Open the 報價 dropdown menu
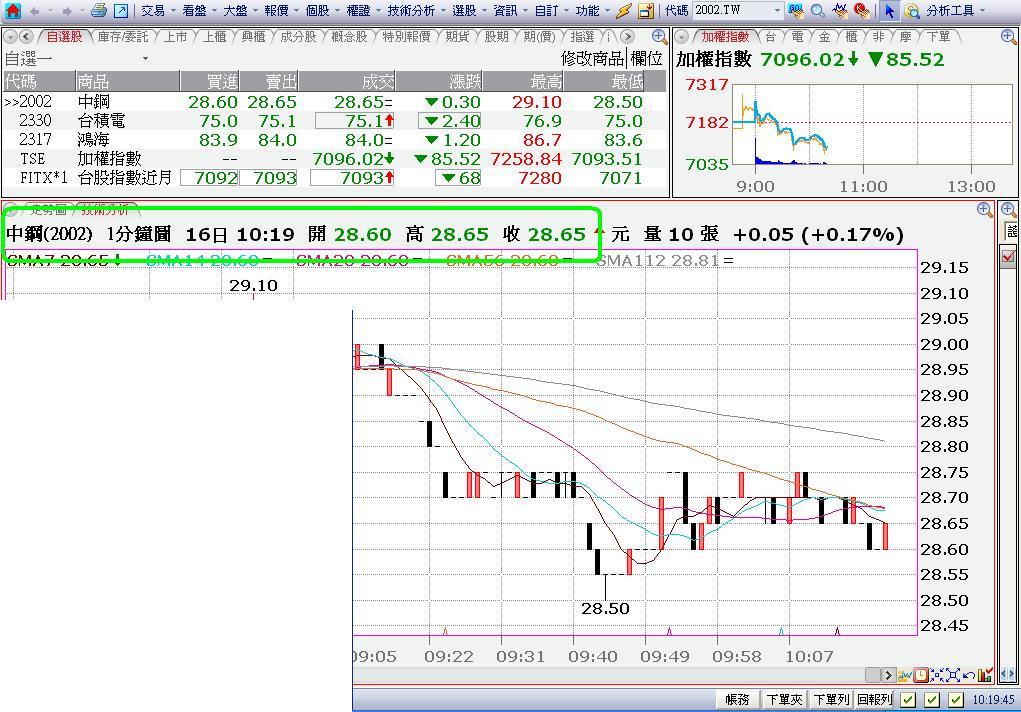 (281, 10)
